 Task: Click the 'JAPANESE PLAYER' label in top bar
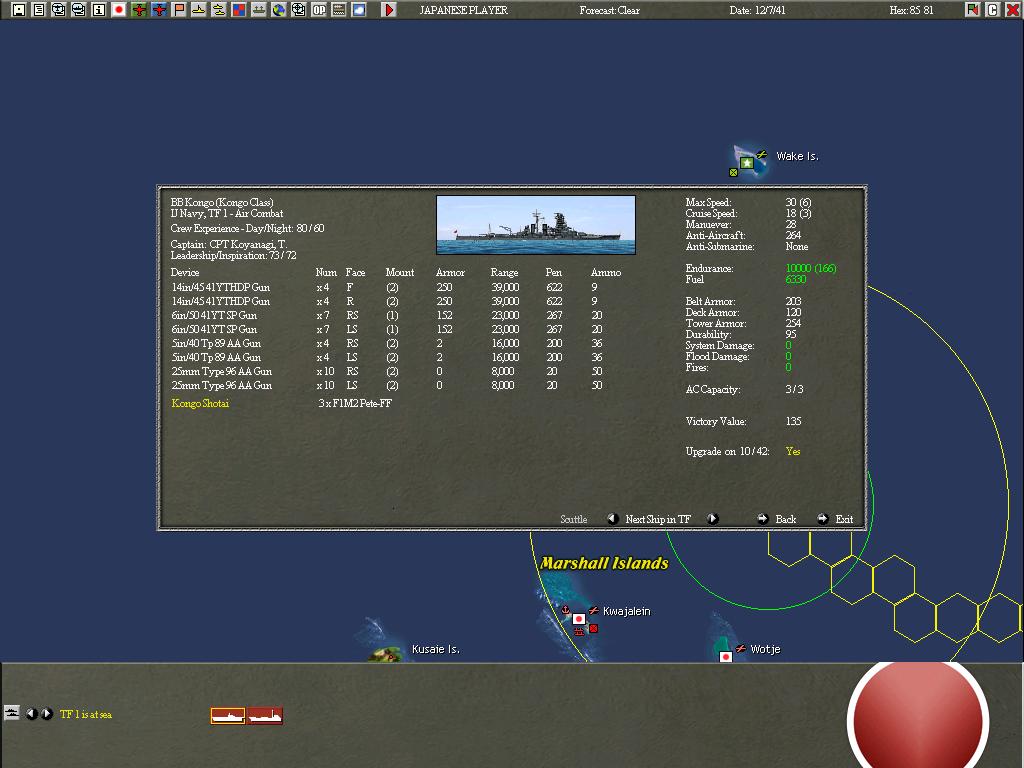tap(463, 10)
